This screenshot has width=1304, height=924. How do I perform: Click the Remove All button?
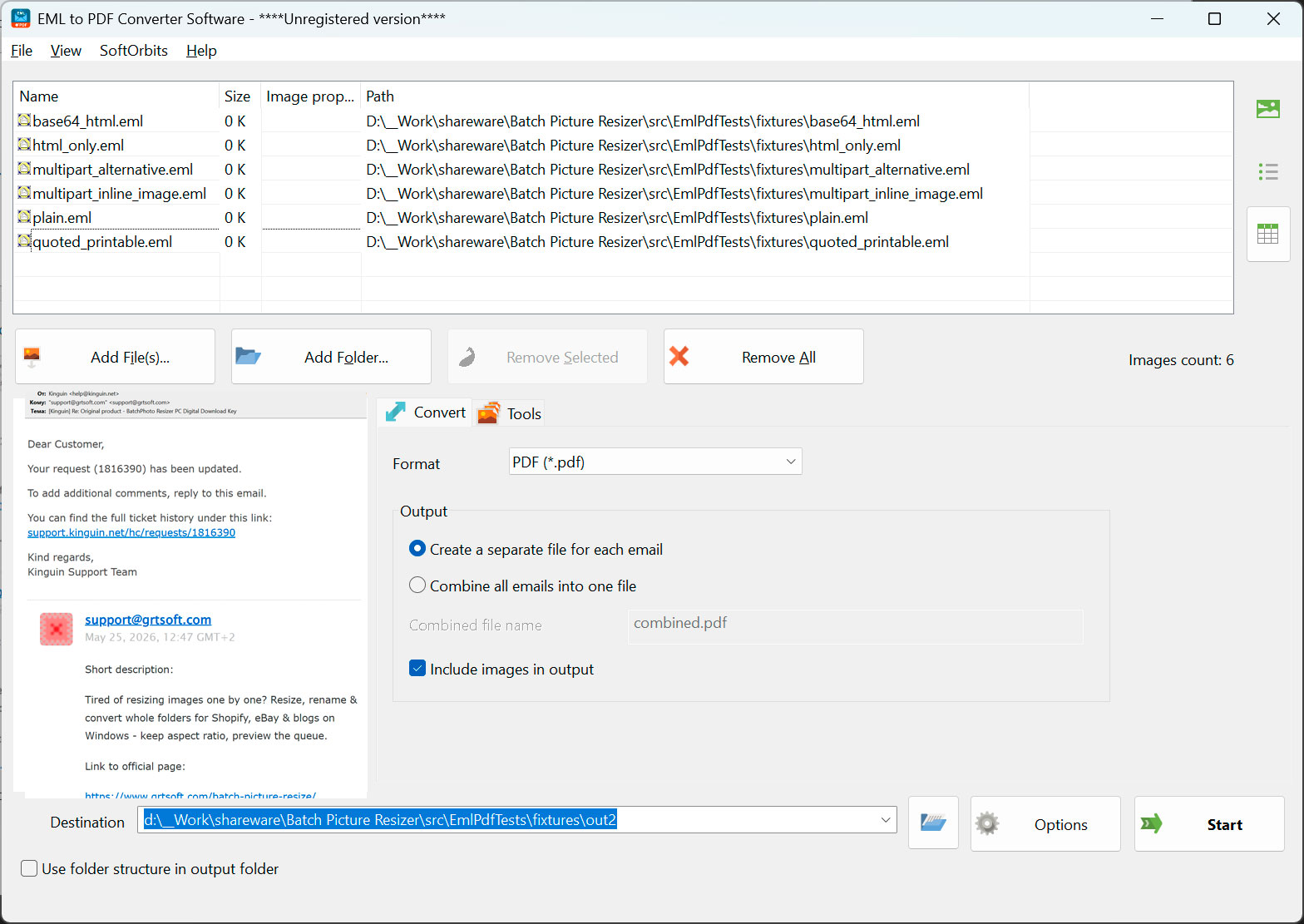(763, 357)
